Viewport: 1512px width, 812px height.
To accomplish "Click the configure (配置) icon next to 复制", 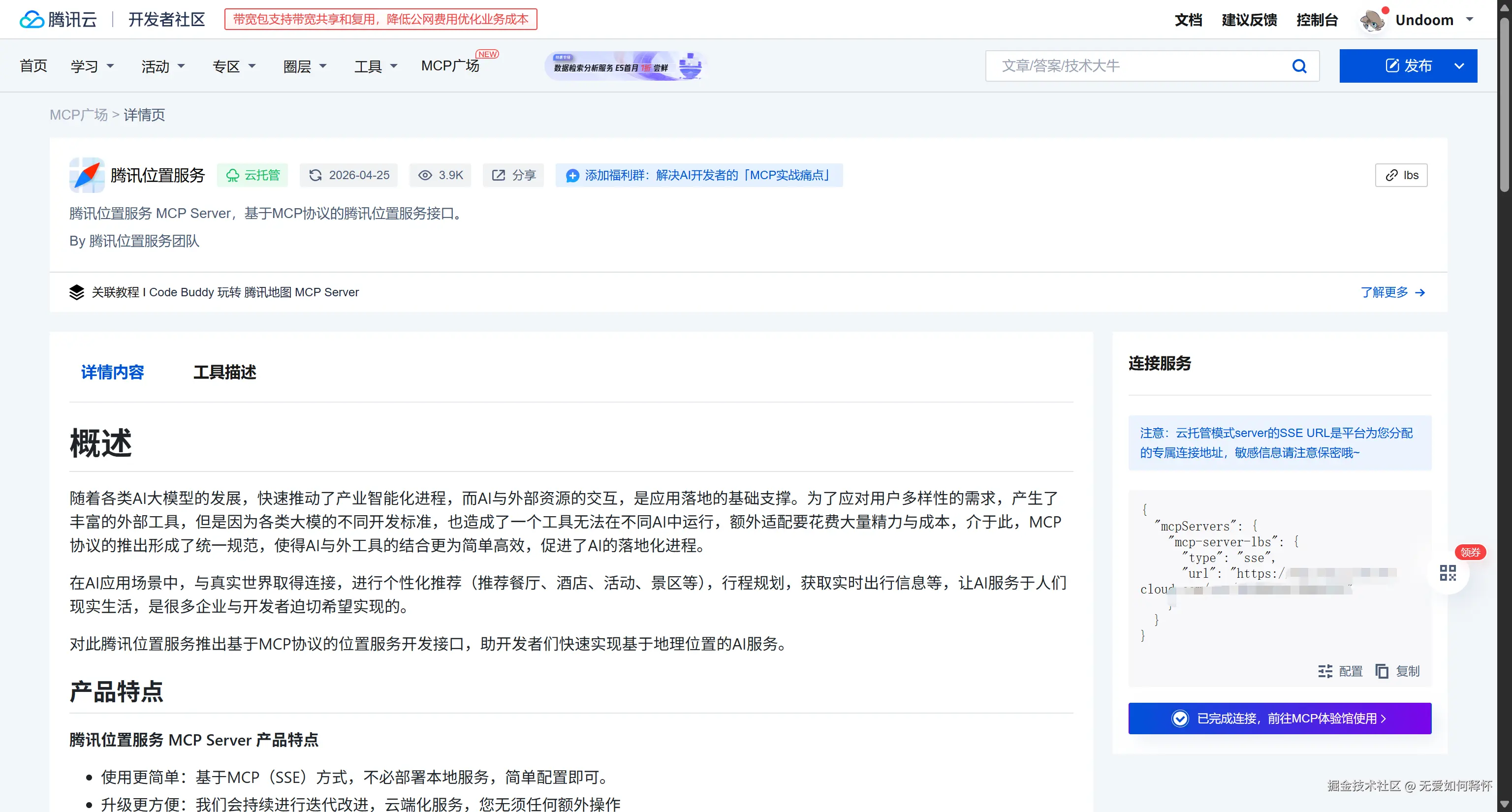I will (1325, 671).
